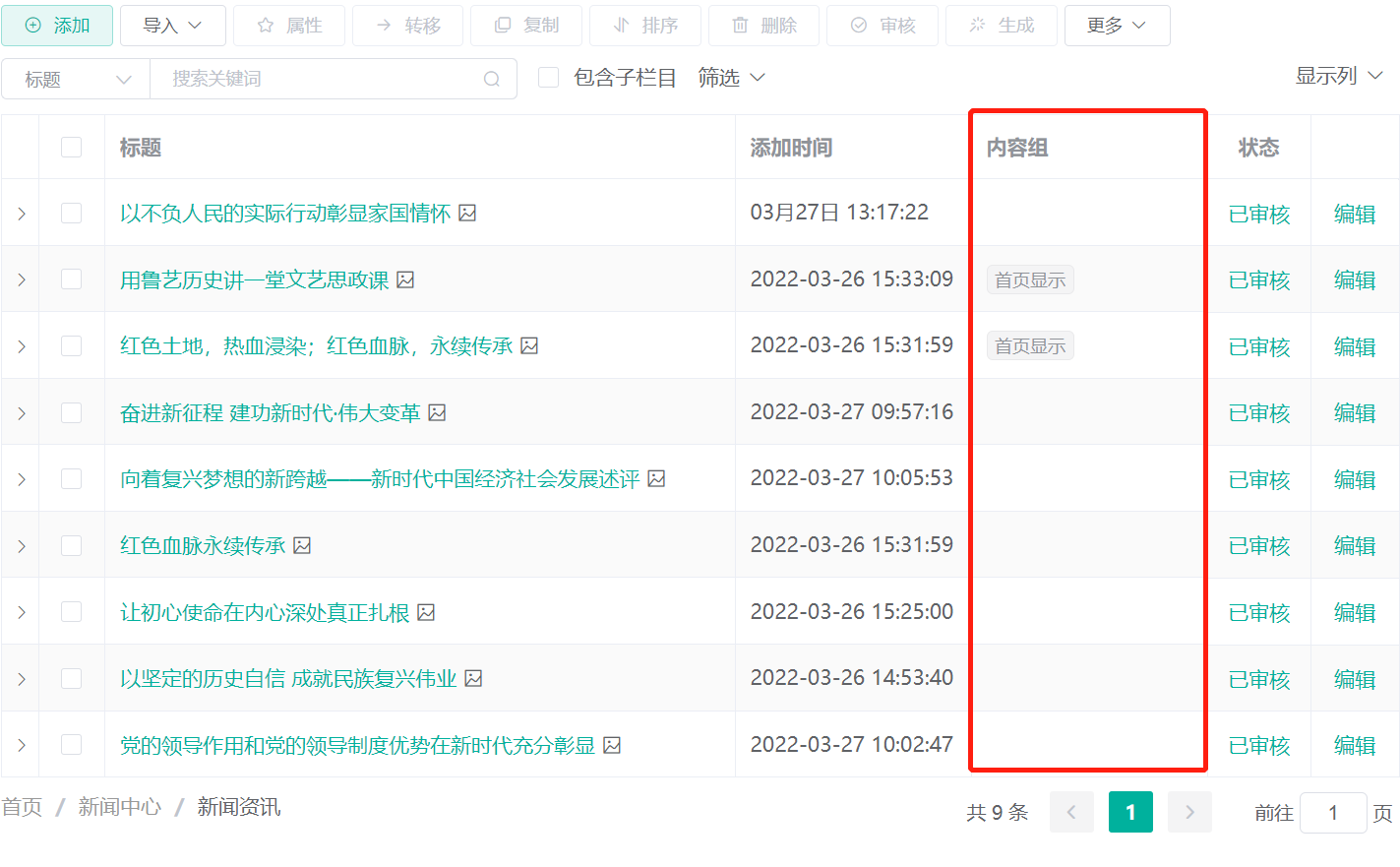
Task: Open the 筛选 filter menu
Action: coord(731,78)
